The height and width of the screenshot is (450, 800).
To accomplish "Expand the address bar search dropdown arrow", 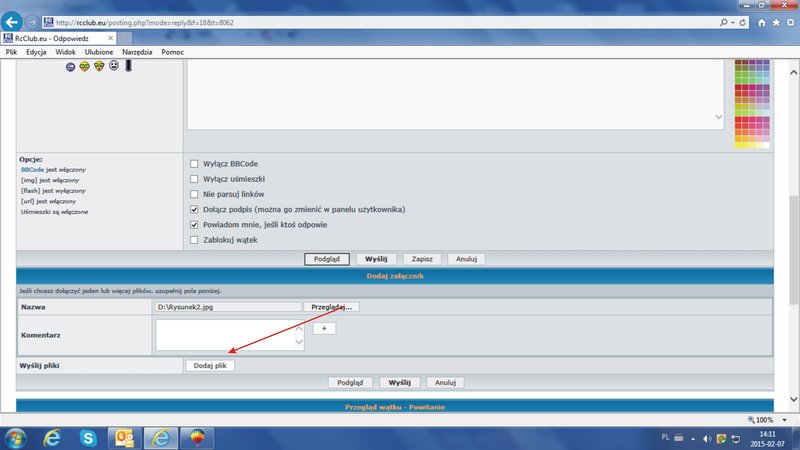I will (x=733, y=22).
